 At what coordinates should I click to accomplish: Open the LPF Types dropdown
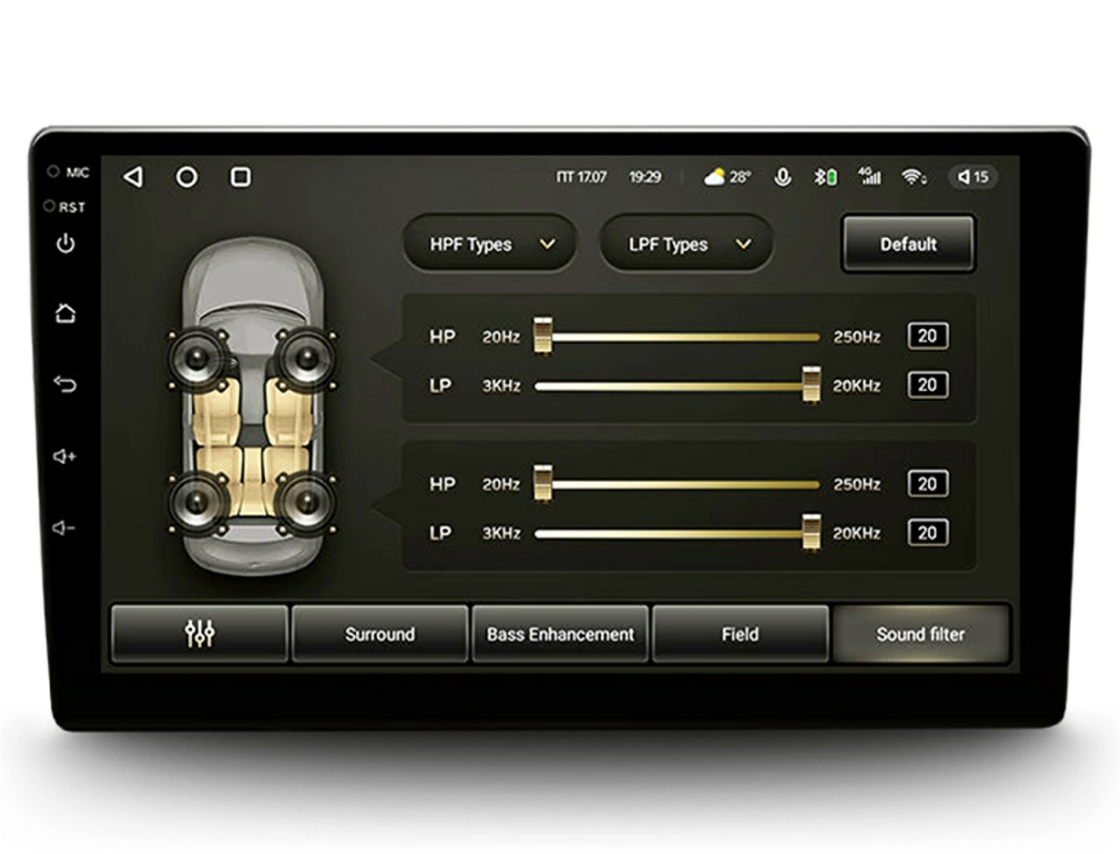(x=686, y=244)
